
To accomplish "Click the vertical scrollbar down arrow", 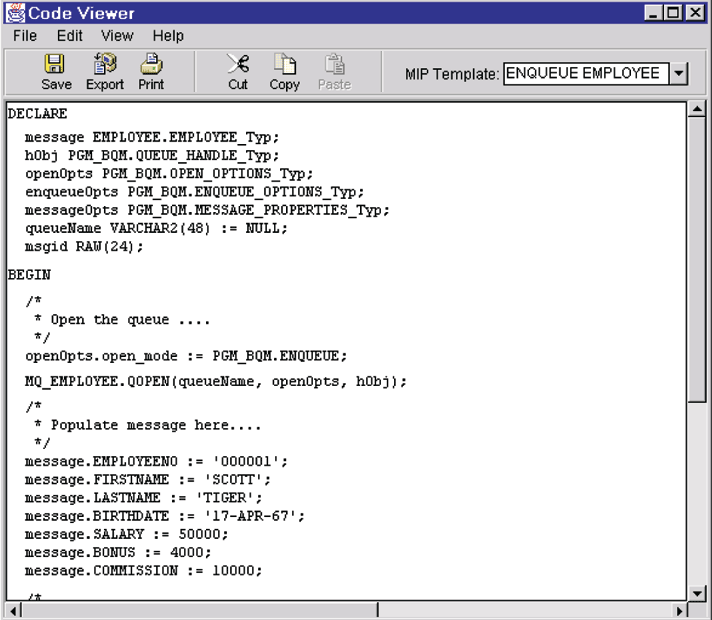I will (697, 592).
